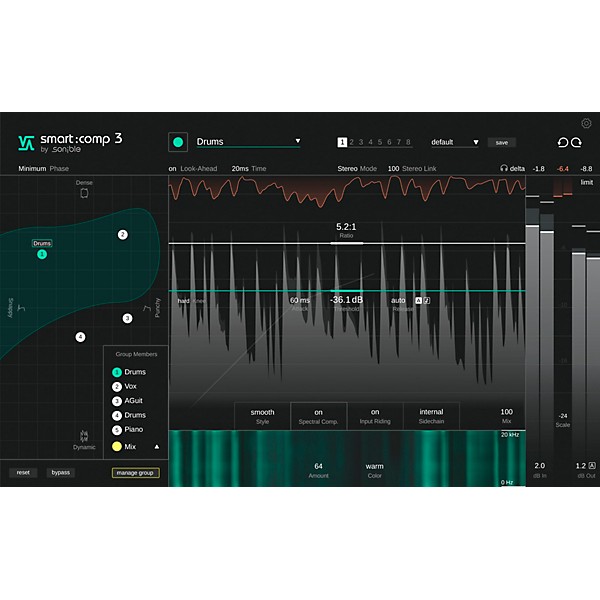Toggle Input Riding on
600x600 pixels.
(375, 416)
